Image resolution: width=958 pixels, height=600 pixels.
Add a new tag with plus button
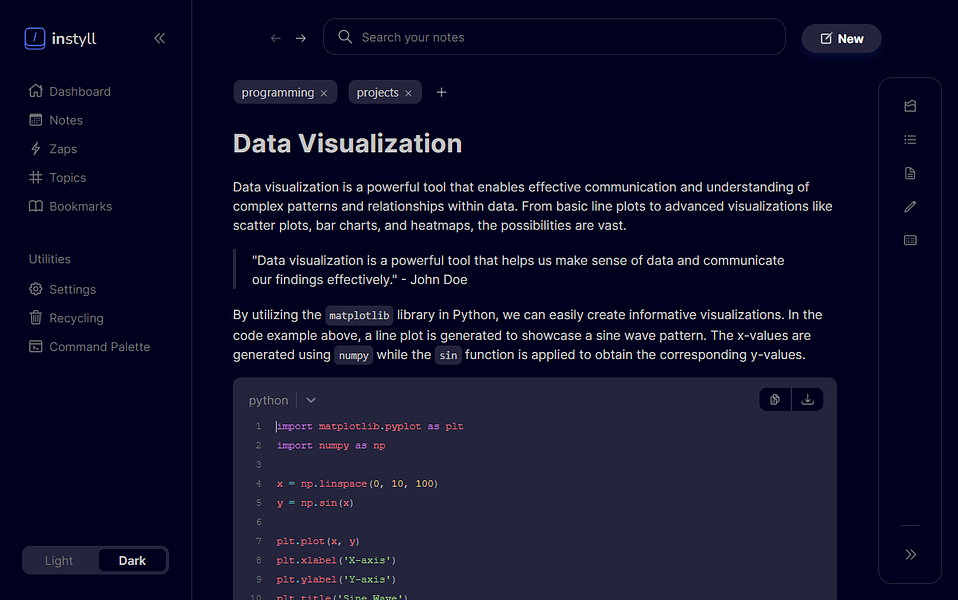tap(441, 92)
